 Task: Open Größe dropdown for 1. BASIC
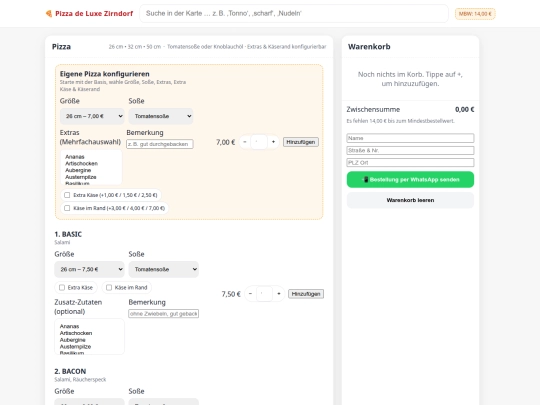[x=89, y=269]
